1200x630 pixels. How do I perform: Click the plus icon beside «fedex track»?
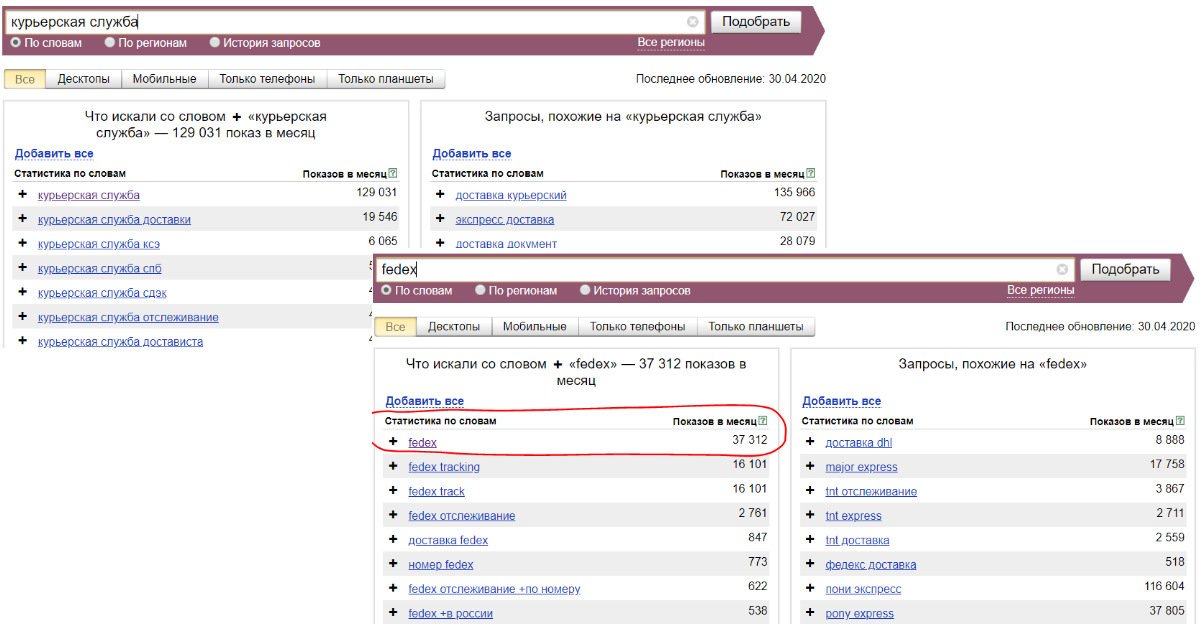[x=393, y=491]
